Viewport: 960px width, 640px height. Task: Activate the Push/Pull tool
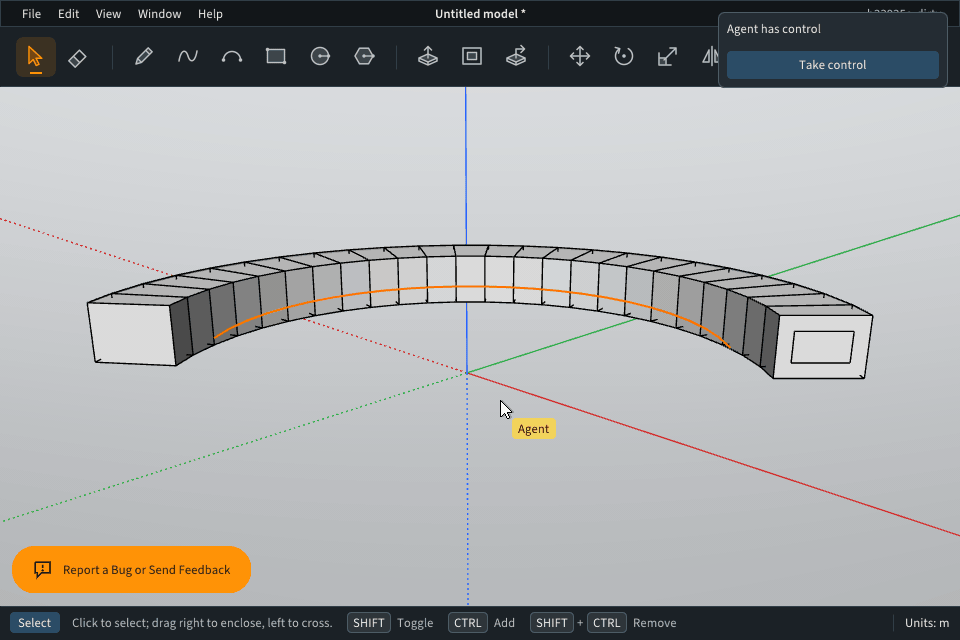pyautogui.click(x=427, y=57)
